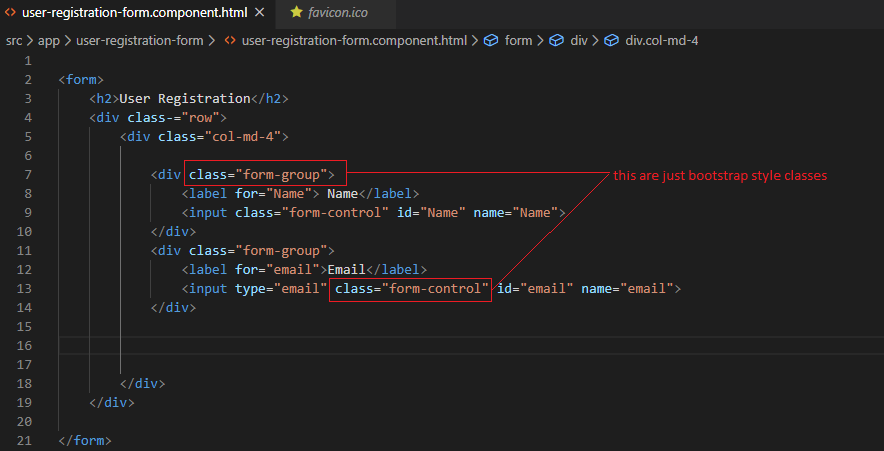Open the src breadcrumb folder

pyautogui.click(x=14, y=41)
